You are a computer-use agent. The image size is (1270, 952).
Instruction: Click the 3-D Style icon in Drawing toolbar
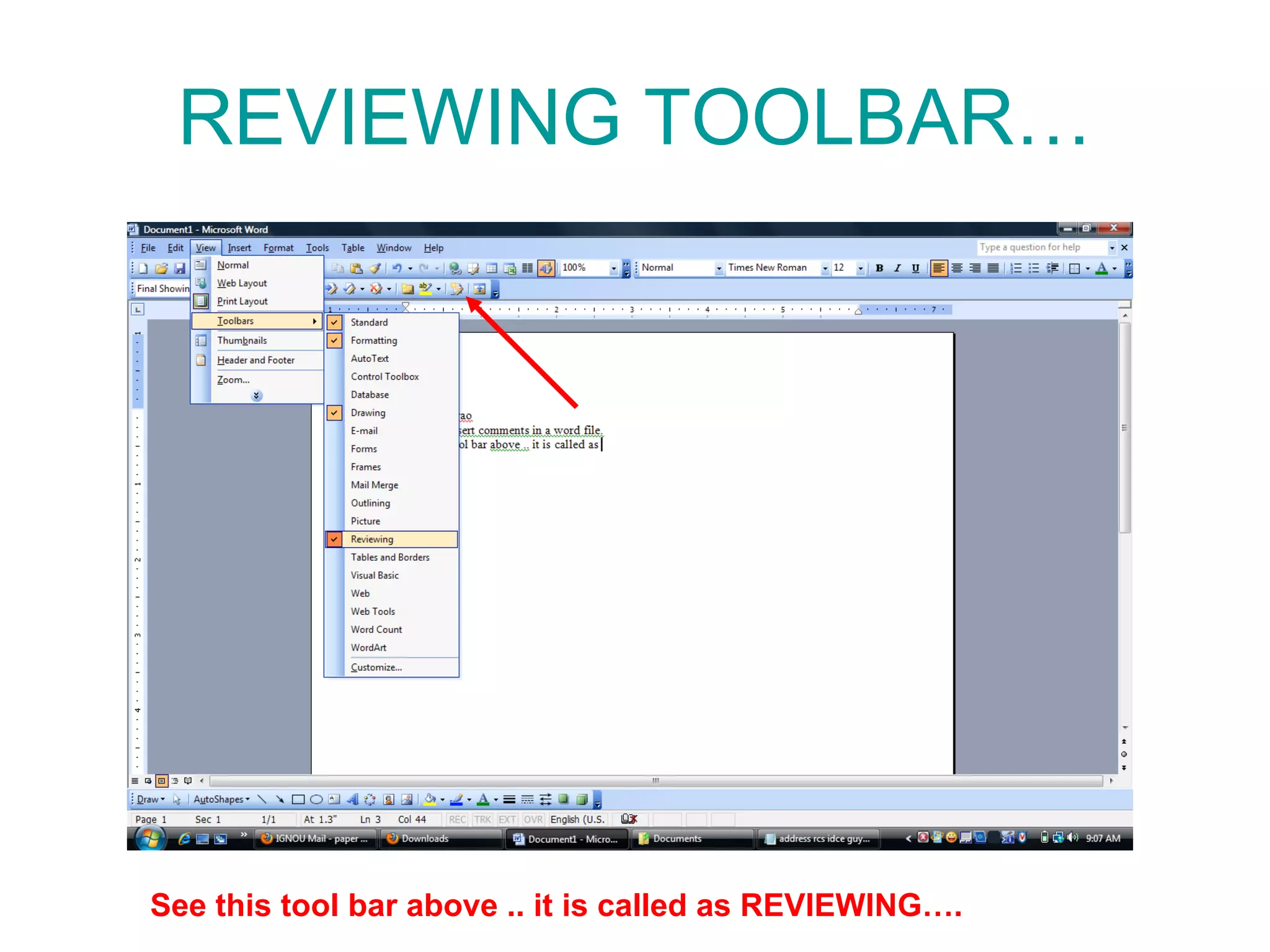pos(582,800)
